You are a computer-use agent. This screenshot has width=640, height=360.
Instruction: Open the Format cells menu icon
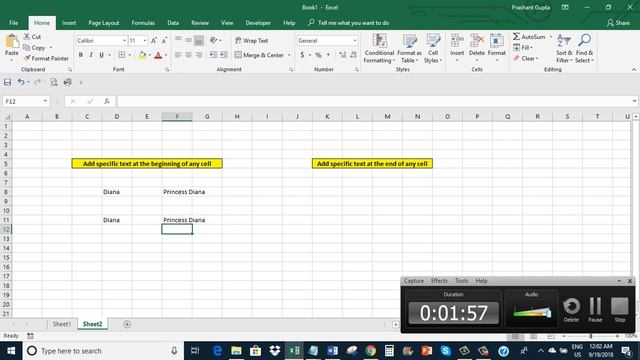point(497,41)
